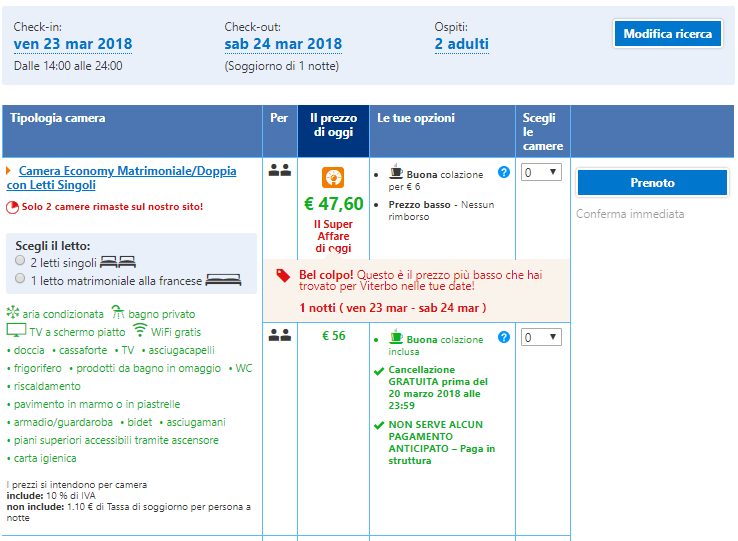Click the air conditioning snowflake icon
This screenshot has height=541, width=738.
pyautogui.click(x=13, y=312)
